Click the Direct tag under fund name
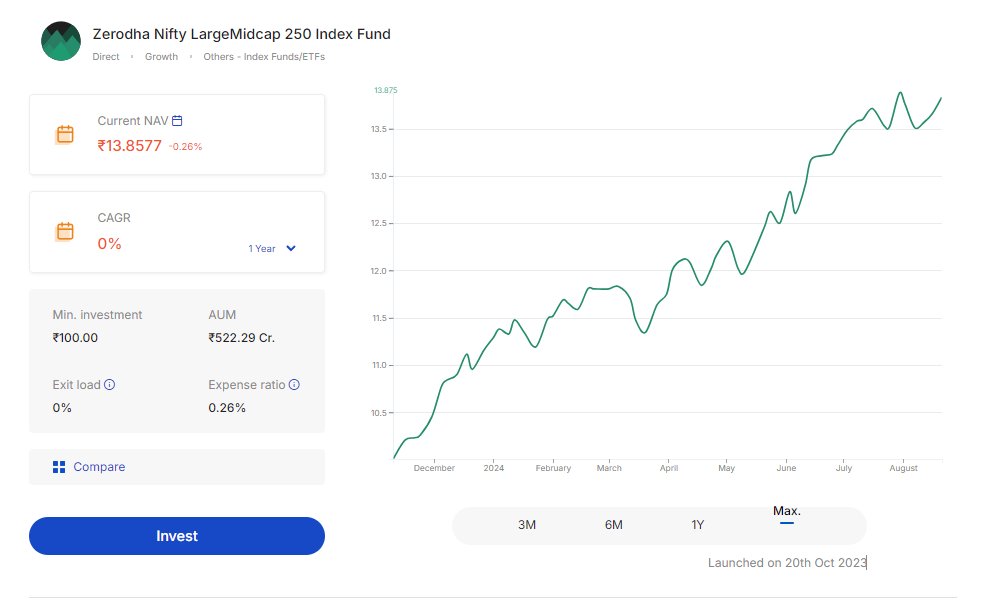This screenshot has width=985, height=610. [106, 57]
